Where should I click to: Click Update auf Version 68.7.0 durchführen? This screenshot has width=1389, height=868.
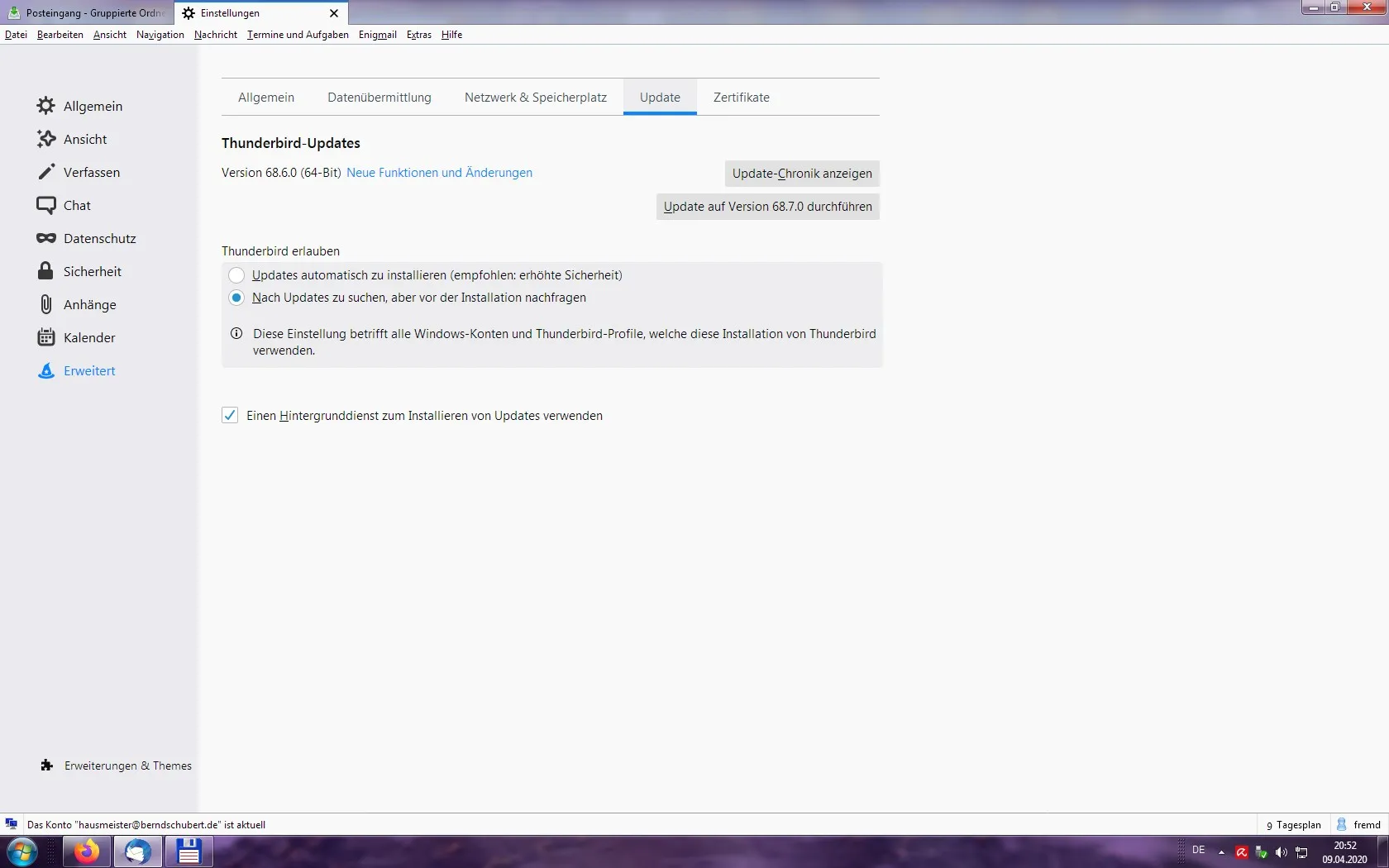tap(768, 207)
